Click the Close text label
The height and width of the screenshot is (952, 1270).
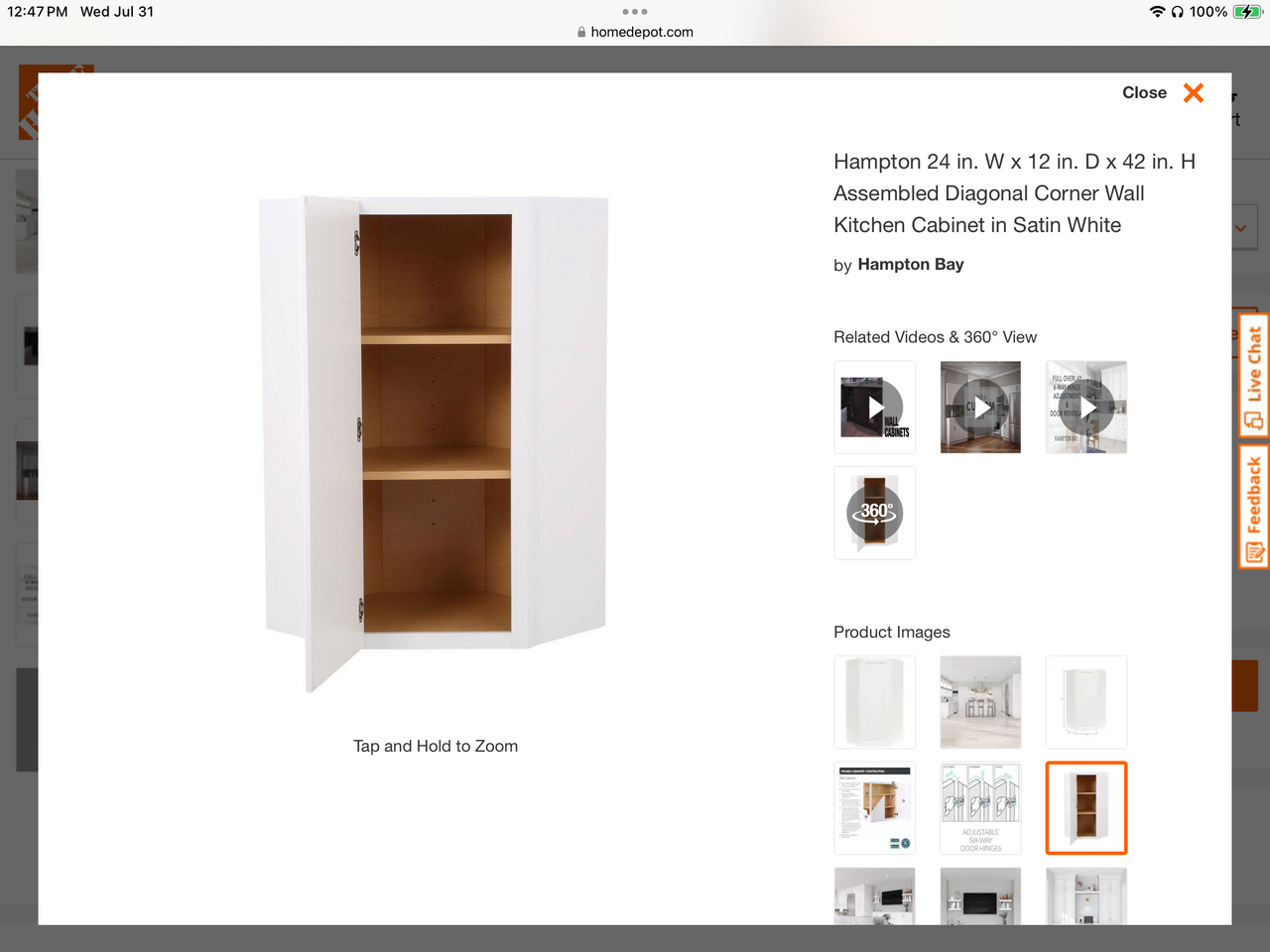pyautogui.click(x=1144, y=93)
